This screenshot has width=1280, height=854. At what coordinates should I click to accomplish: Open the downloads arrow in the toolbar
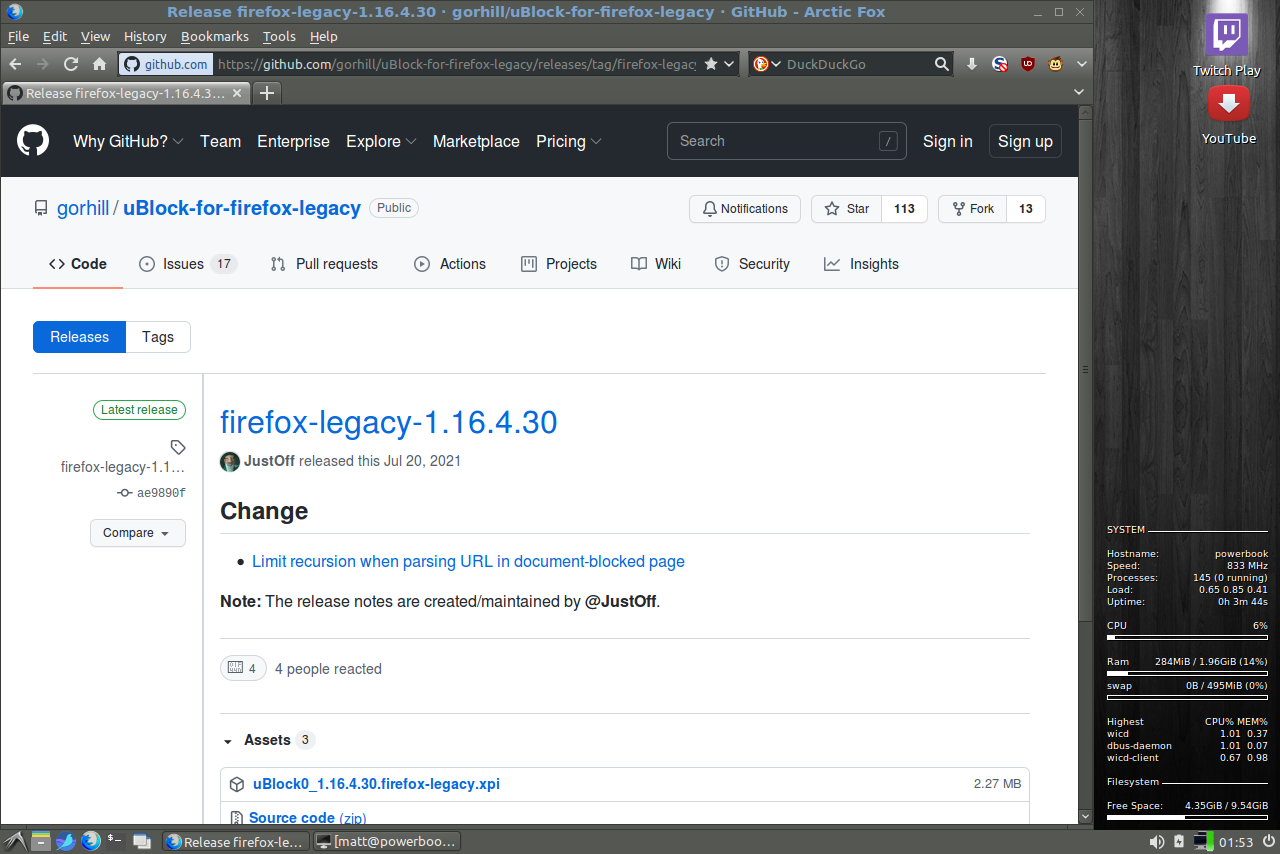(972, 64)
